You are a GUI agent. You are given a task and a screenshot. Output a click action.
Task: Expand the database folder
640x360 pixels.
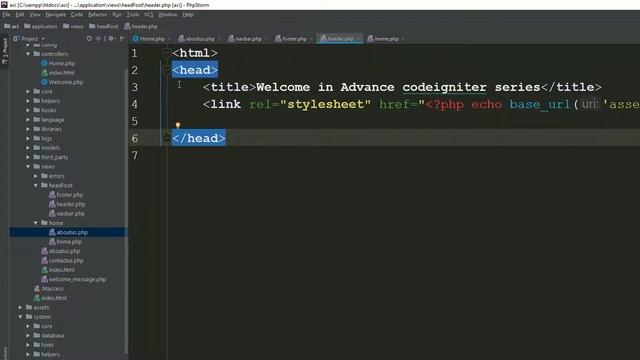point(28,336)
